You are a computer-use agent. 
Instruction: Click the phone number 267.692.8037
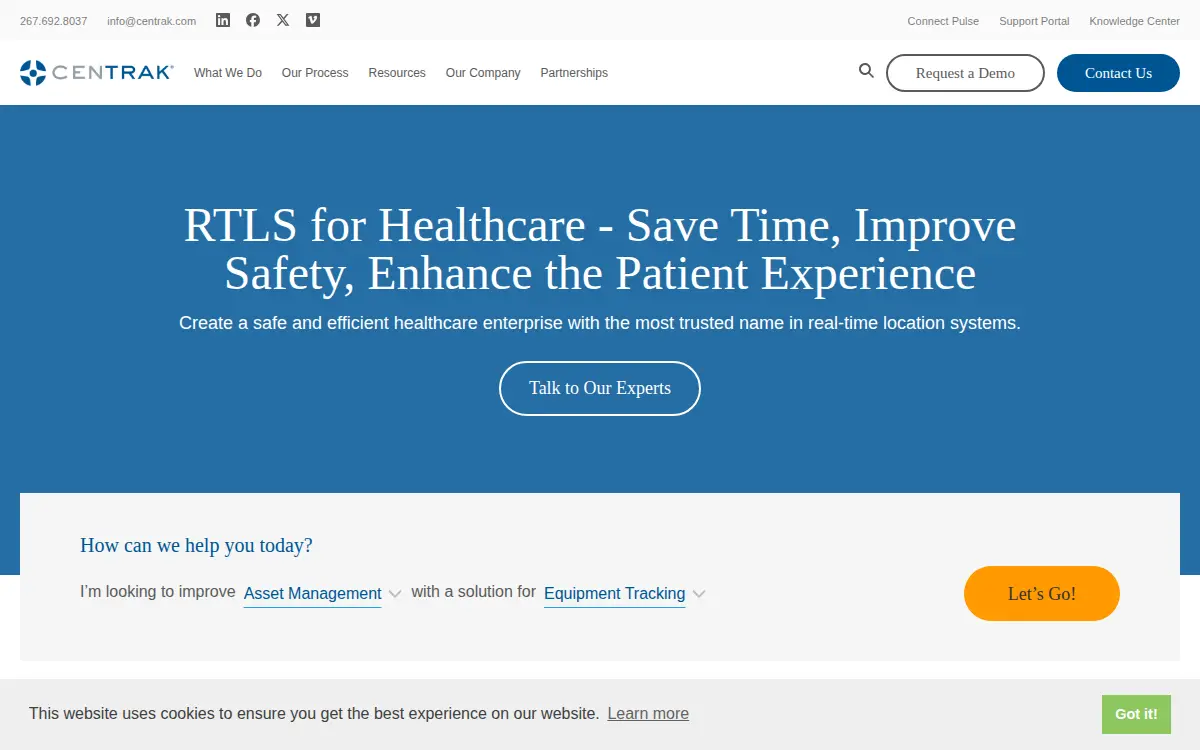[x=54, y=21]
